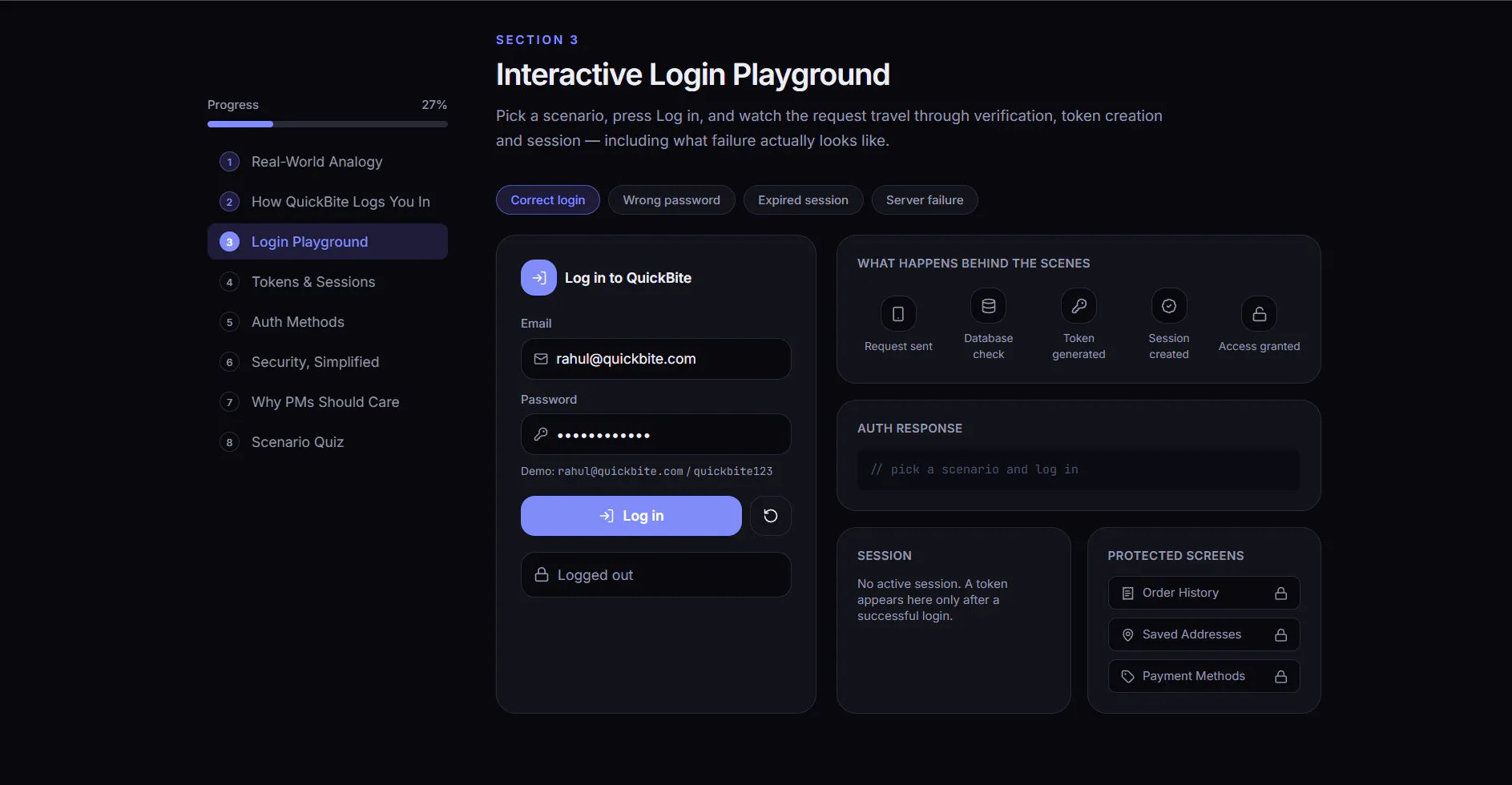Click the Token generated key icon
The height and width of the screenshot is (785, 1512).
1079,306
